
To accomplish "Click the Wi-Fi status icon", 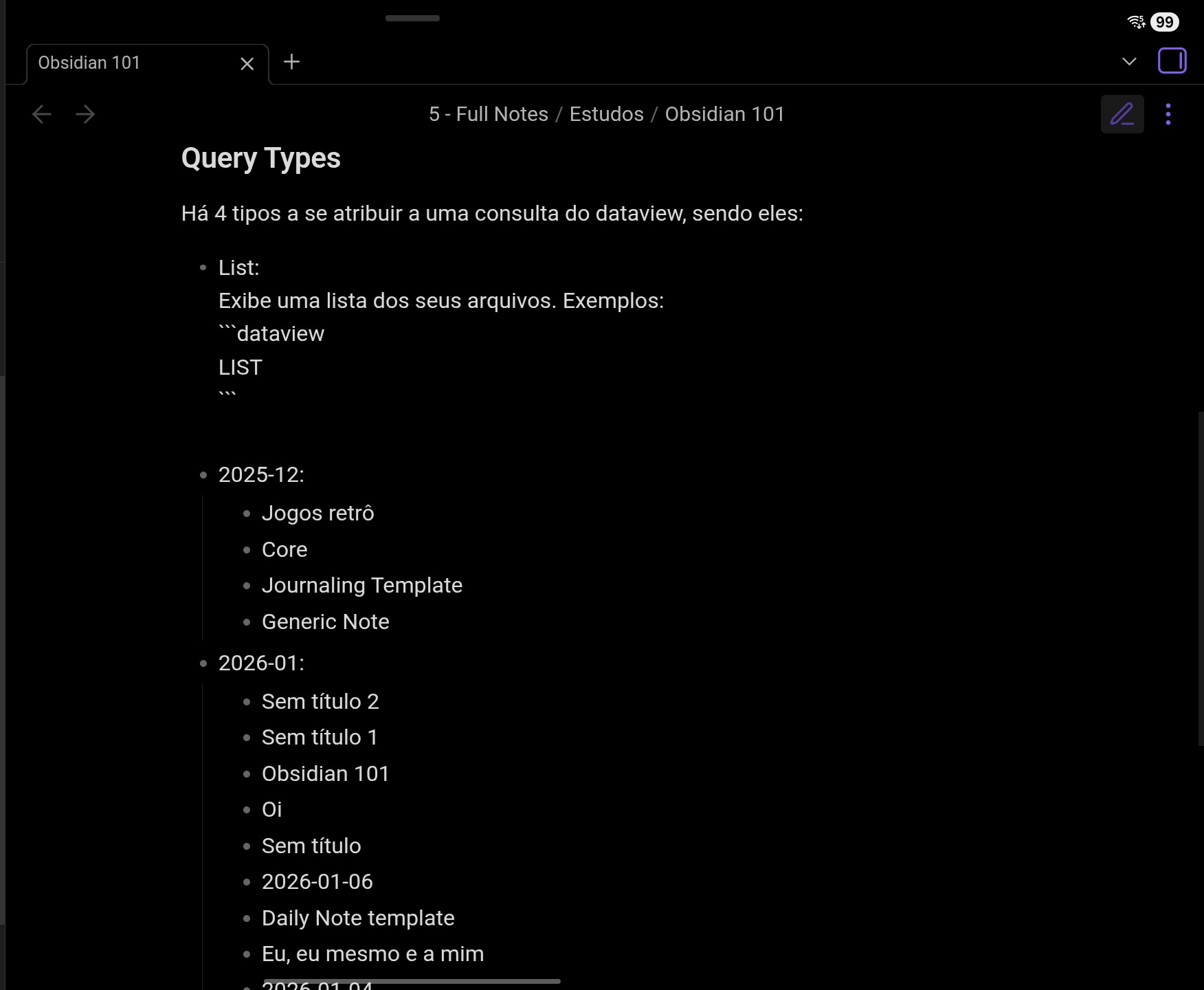I will [1136, 22].
